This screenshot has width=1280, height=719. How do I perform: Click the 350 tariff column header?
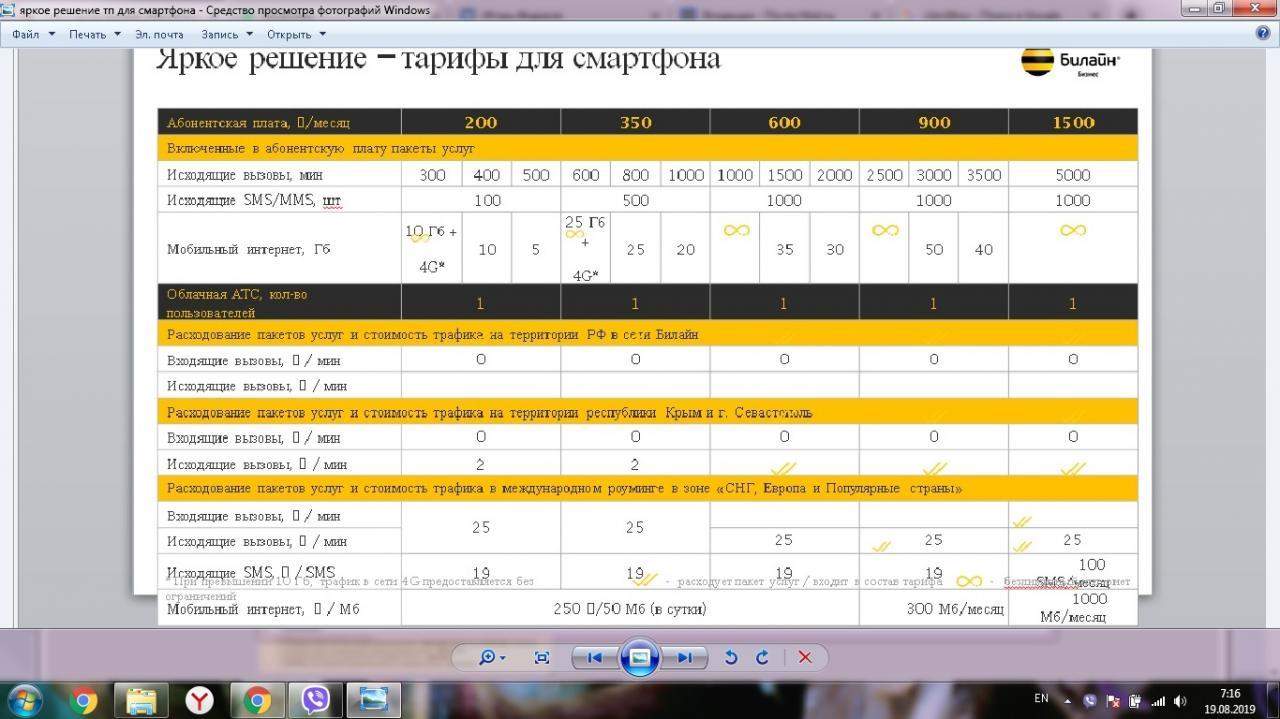635,122
